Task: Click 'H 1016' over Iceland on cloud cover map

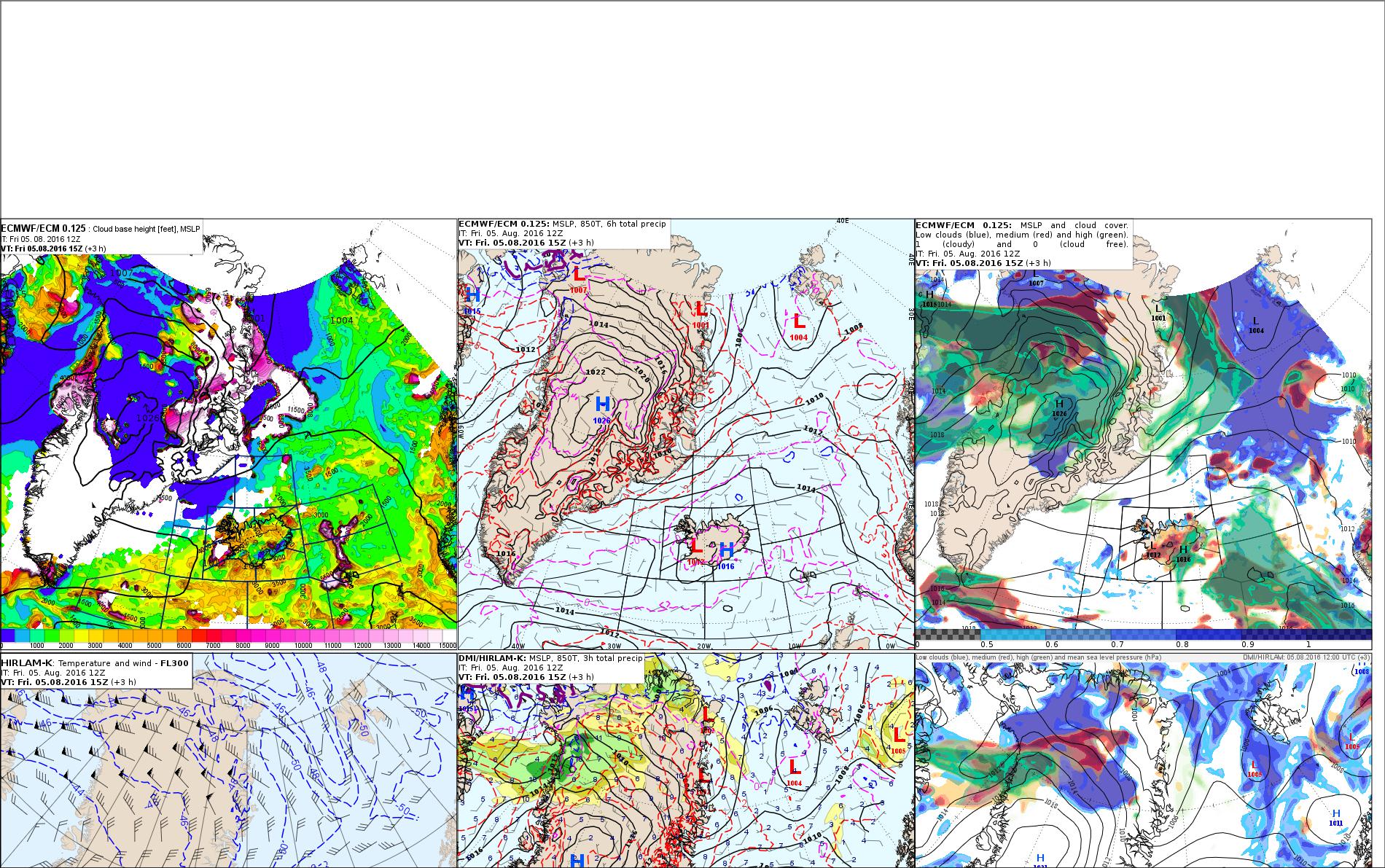Action: [x=1183, y=554]
